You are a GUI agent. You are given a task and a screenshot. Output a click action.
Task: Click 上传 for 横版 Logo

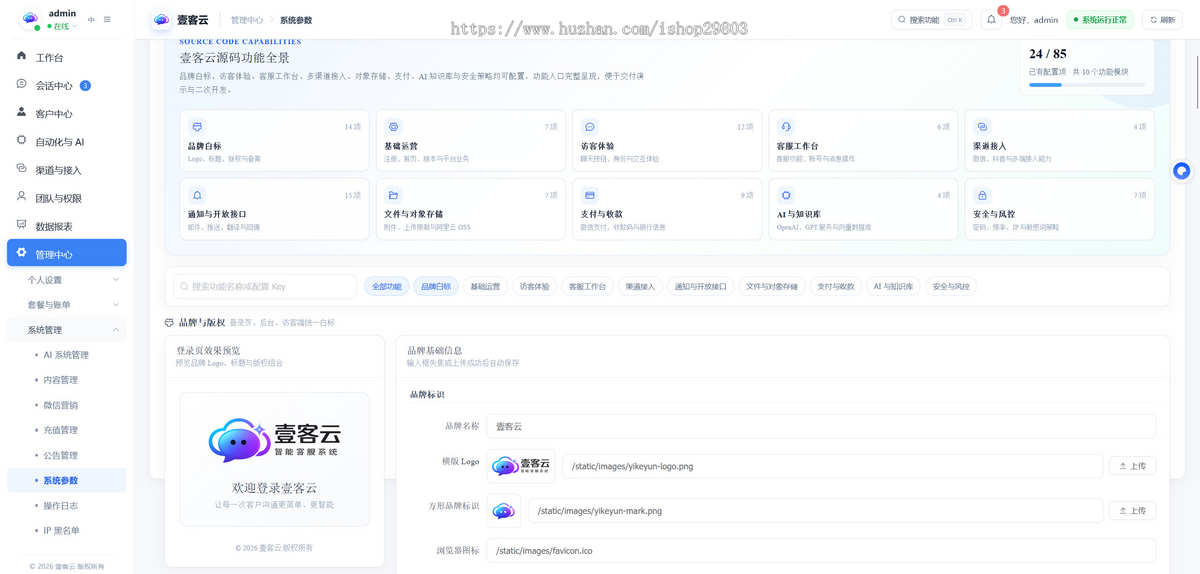pyautogui.click(x=1132, y=466)
